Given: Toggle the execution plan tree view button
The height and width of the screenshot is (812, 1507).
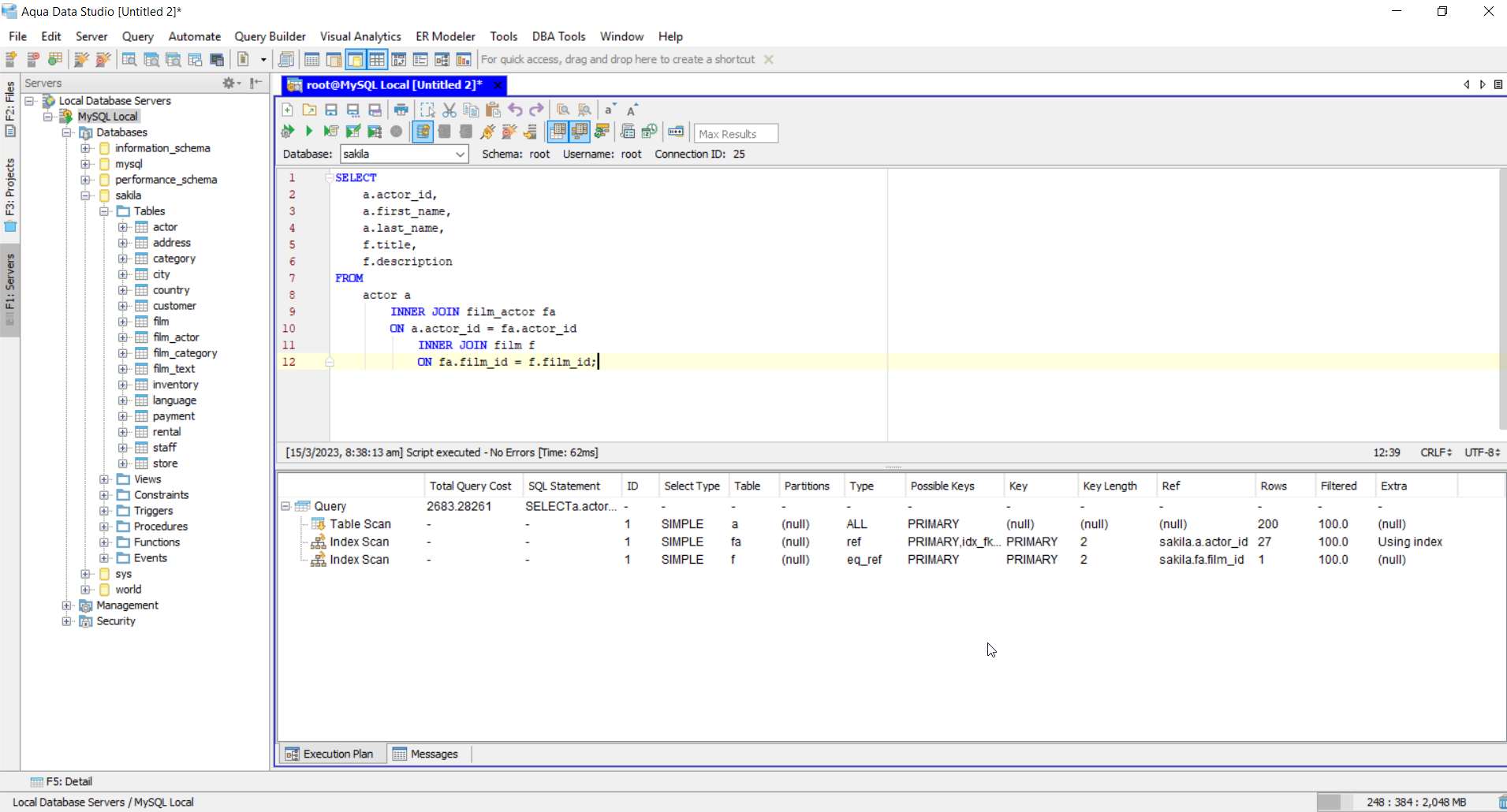Looking at the screenshot, I should pyautogui.click(x=580, y=132).
